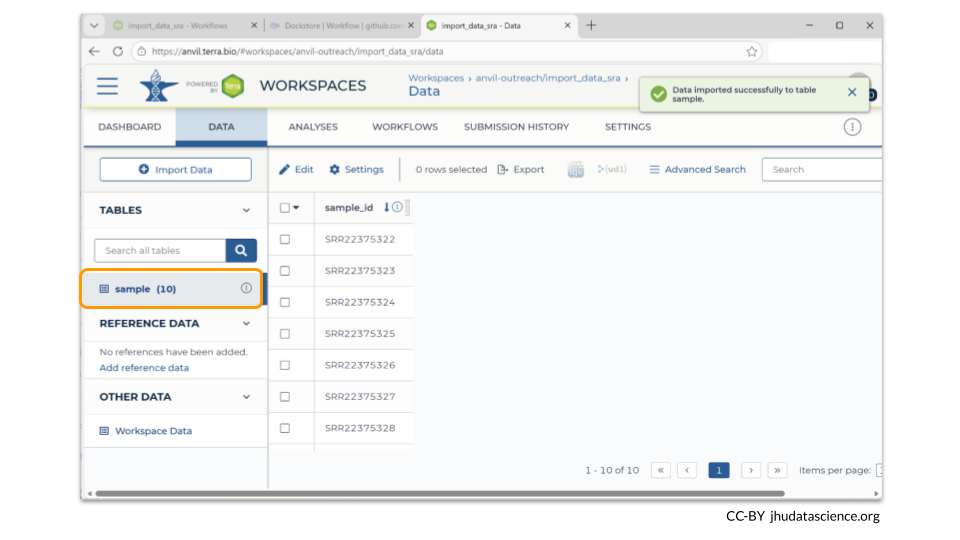Open the workspace action menu (three dots)

(852, 127)
